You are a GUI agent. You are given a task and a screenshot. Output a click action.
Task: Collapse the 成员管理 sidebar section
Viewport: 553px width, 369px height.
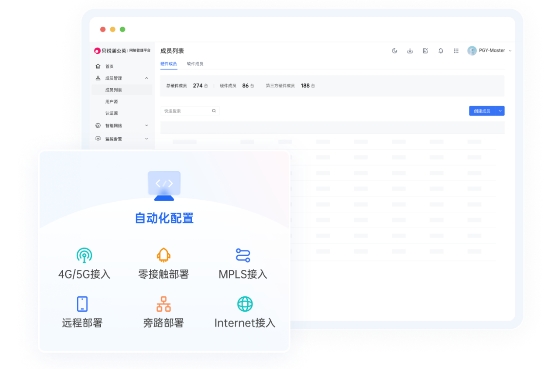pos(146,78)
